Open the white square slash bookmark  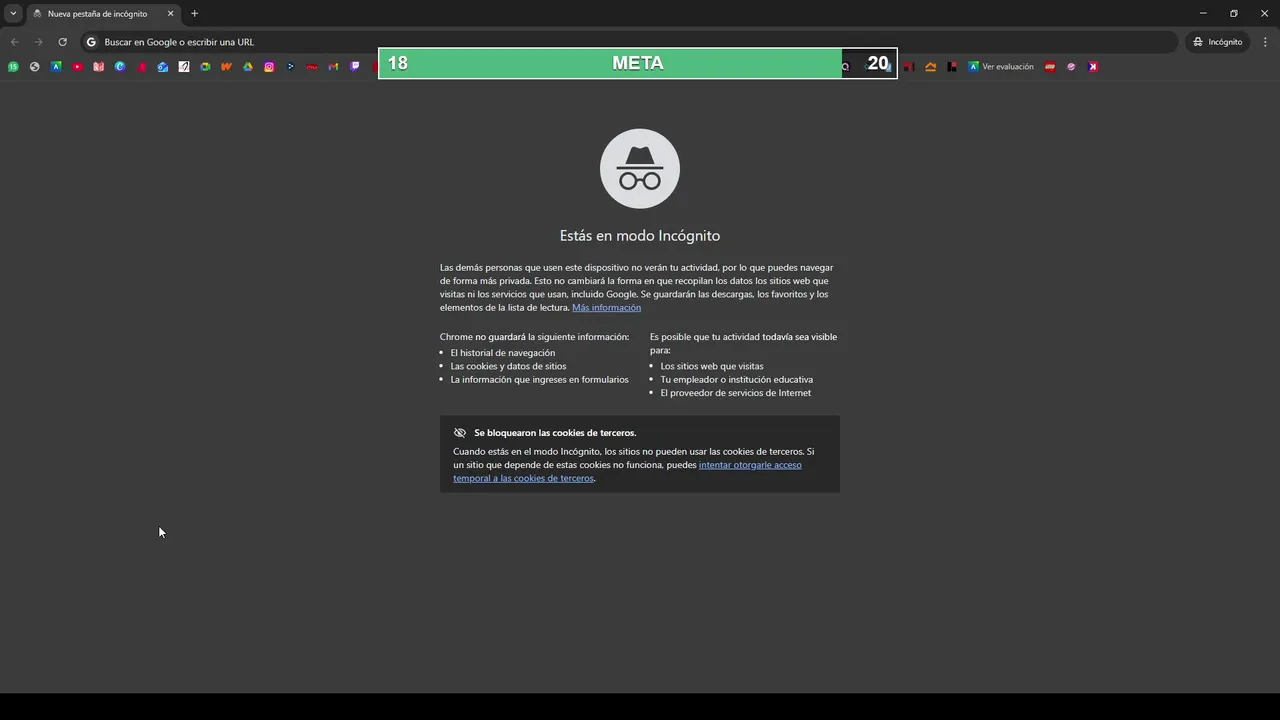click(x=184, y=67)
